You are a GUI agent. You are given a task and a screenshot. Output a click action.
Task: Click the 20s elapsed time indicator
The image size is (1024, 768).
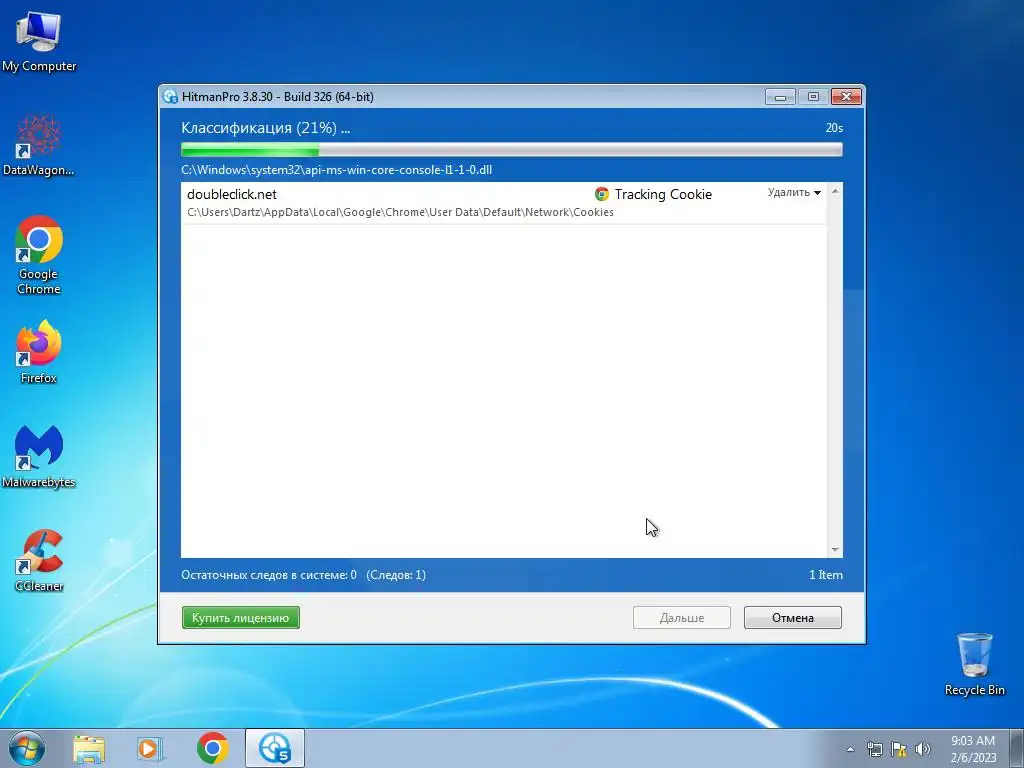click(834, 128)
